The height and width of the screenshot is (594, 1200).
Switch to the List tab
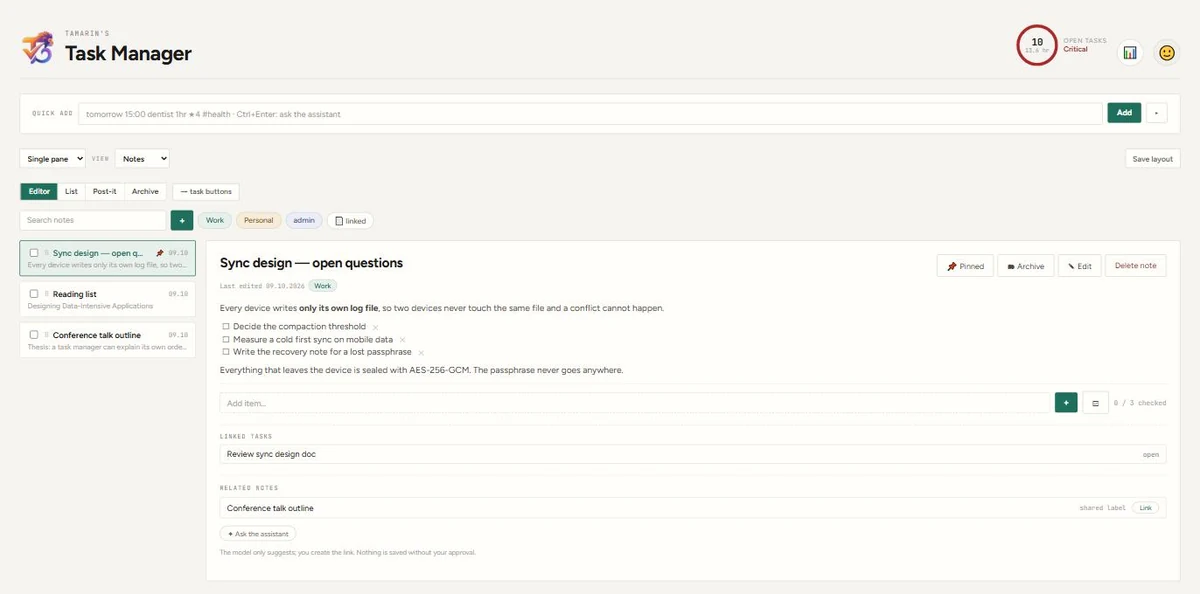click(71, 191)
